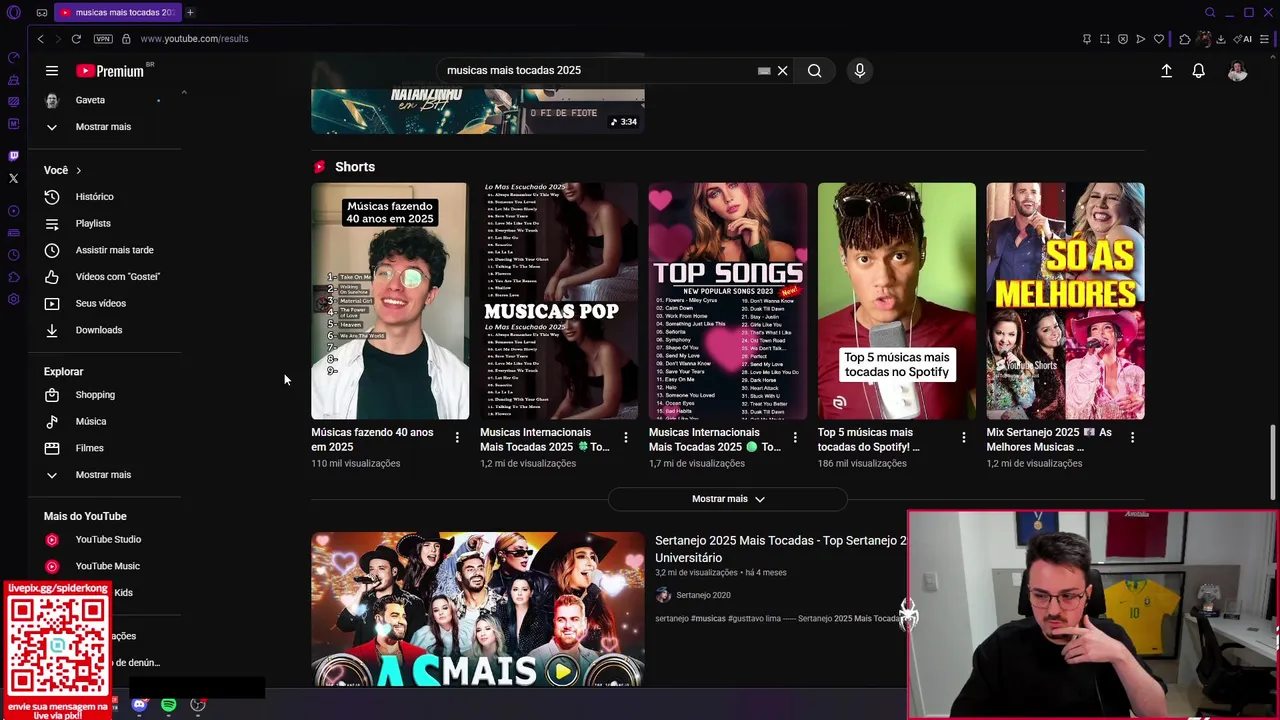
Task: Expand Shorts shelf with 'Mostrar mais'
Action: (728, 499)
